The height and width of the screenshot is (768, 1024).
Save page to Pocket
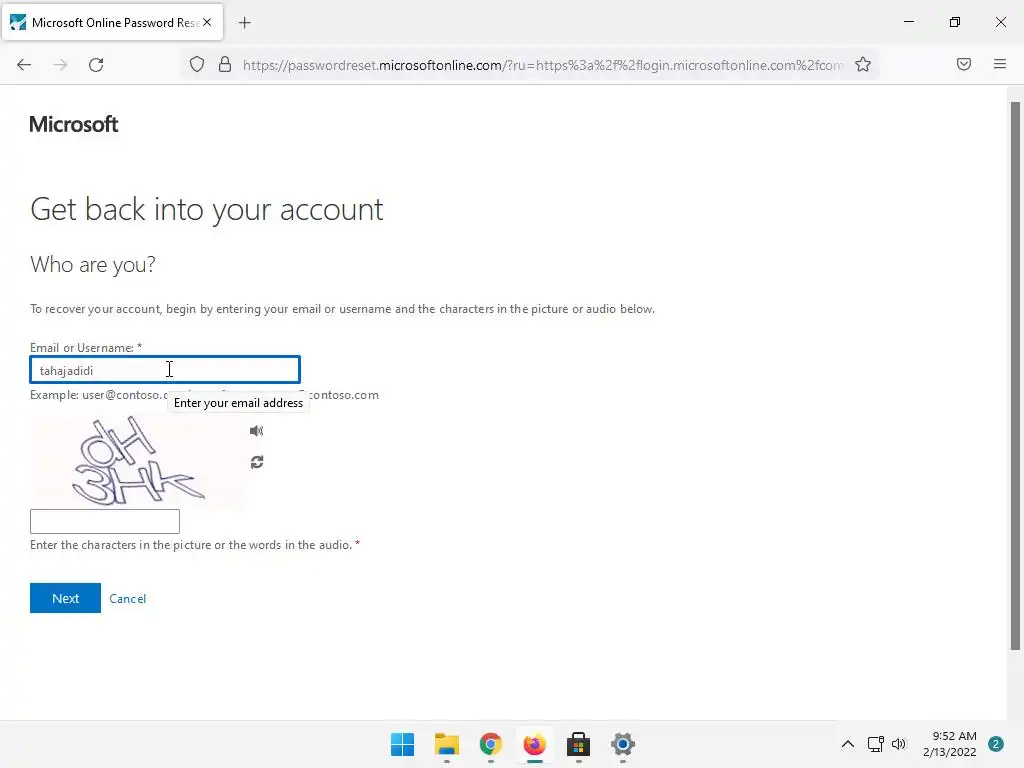tap(963, 64)
